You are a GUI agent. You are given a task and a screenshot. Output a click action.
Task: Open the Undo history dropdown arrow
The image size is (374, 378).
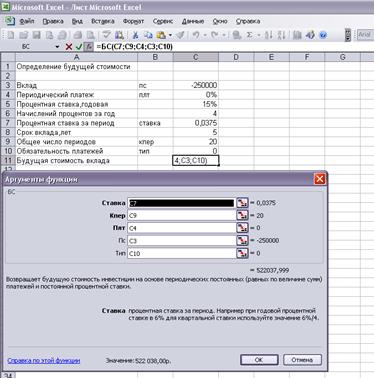[x=205, y=35]
